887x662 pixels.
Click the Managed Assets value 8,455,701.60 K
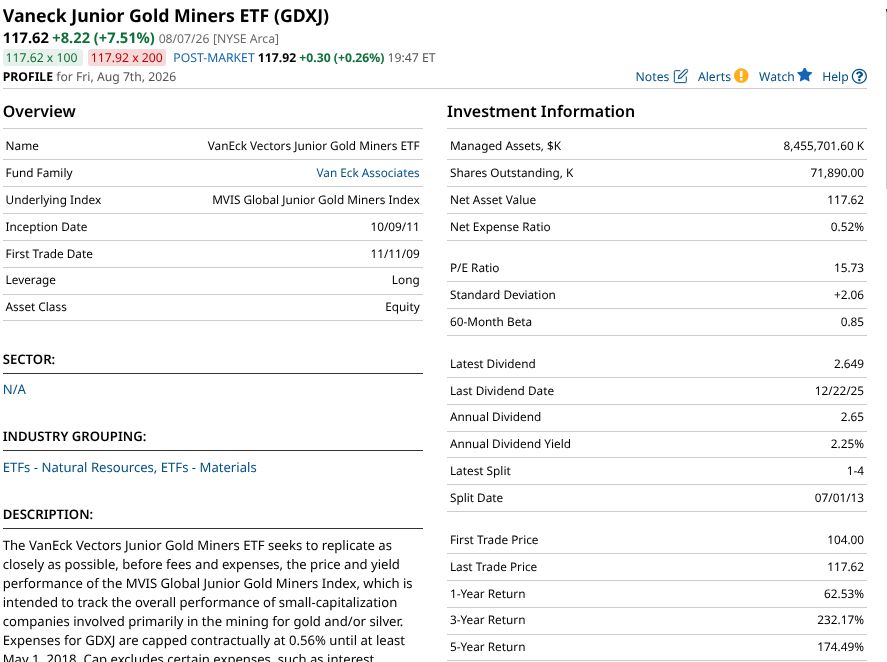point(824,146)
